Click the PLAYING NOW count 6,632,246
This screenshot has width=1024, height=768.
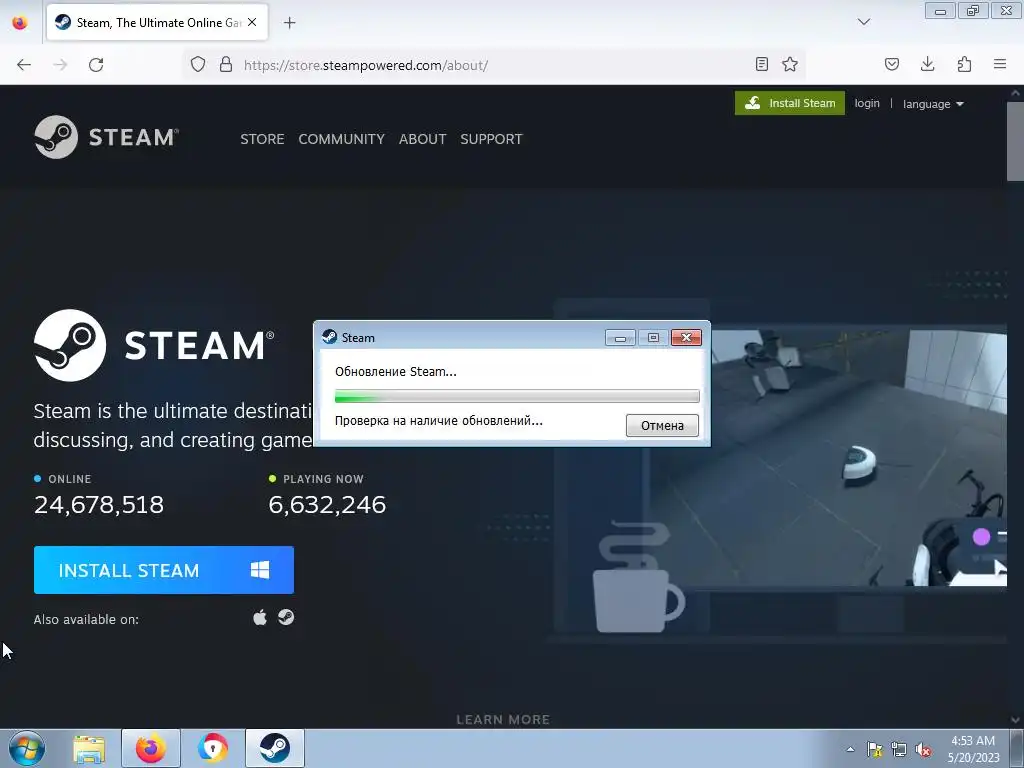click(327, 504)
